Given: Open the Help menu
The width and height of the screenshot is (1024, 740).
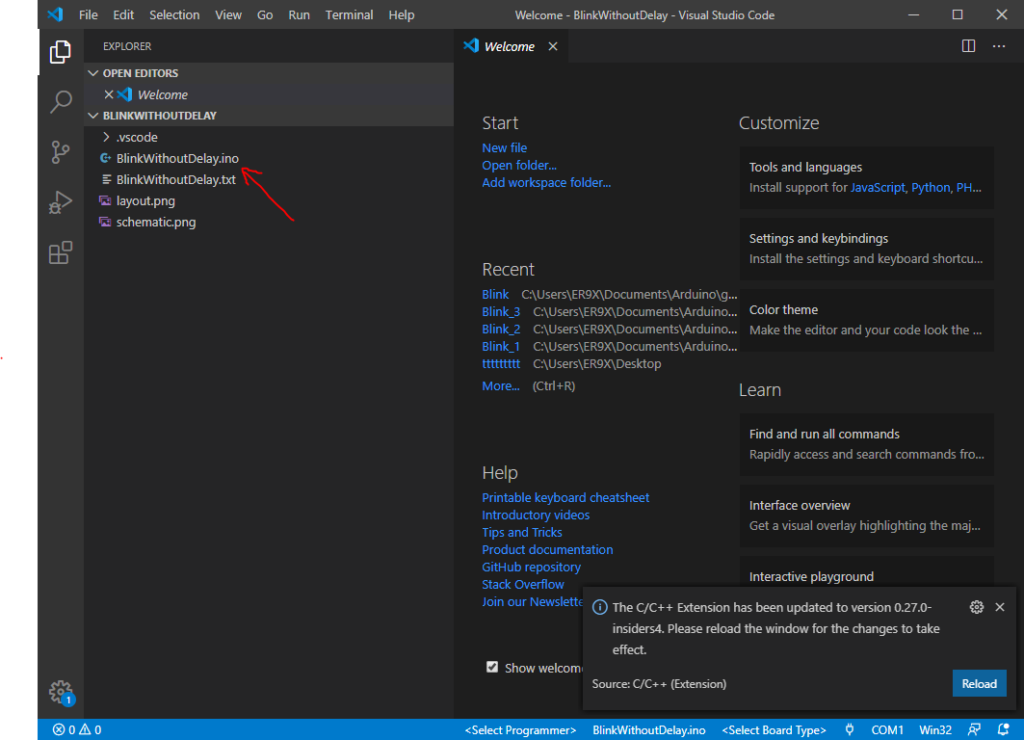Looking at the screenshot, I should coord(401,14).
